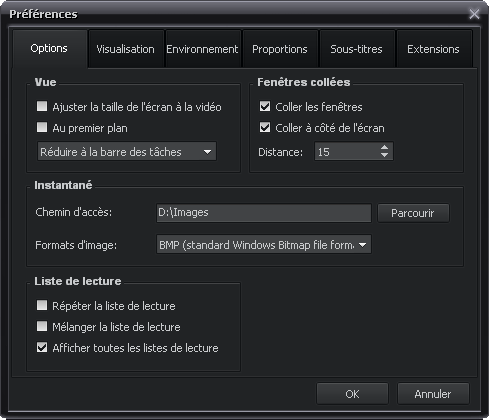The width and height of the screenshot is (489, 420).
Task: Open the Environnement tab
Action: click(x=202, y=49)
